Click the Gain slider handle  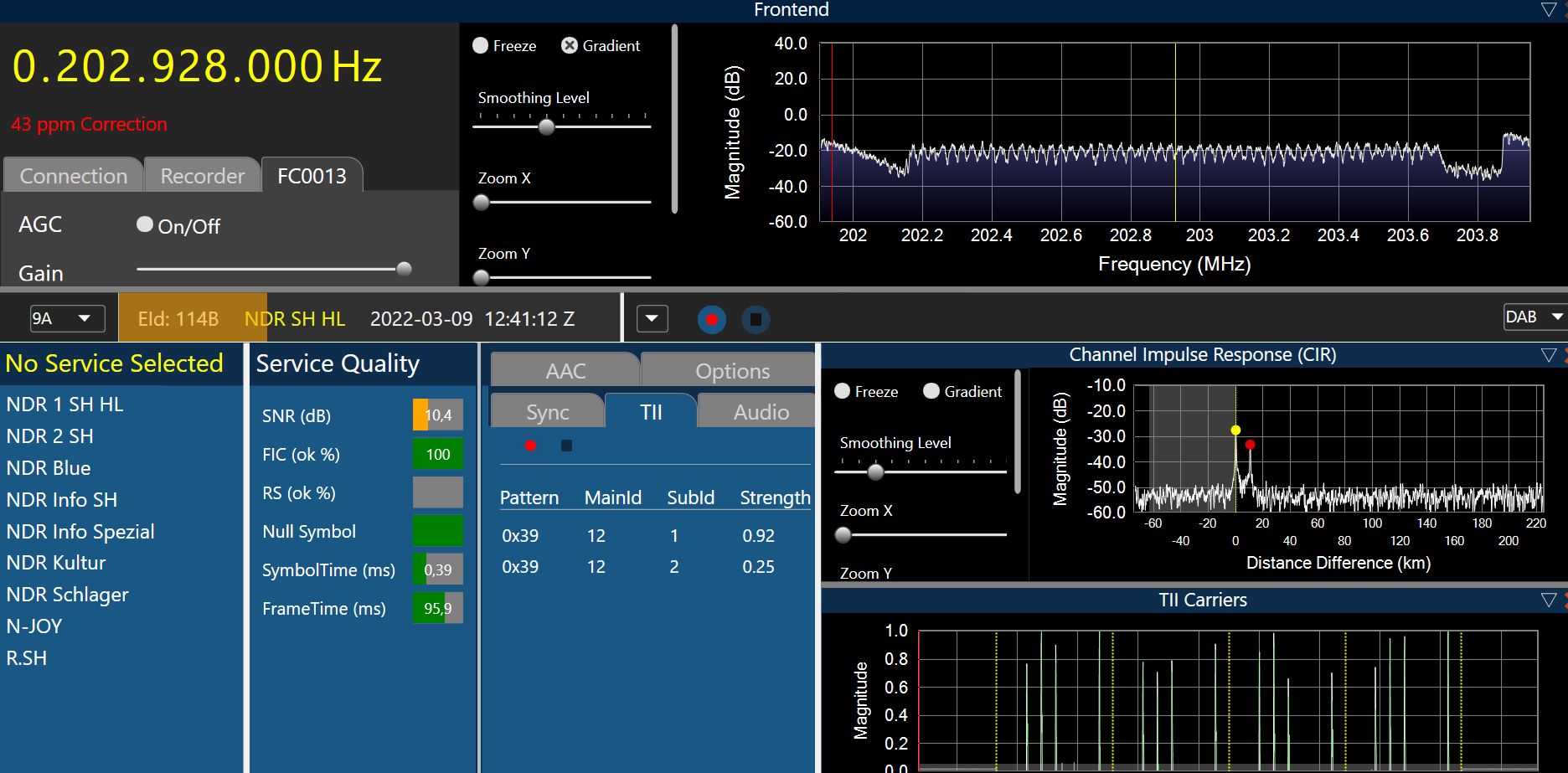point(404,269)
